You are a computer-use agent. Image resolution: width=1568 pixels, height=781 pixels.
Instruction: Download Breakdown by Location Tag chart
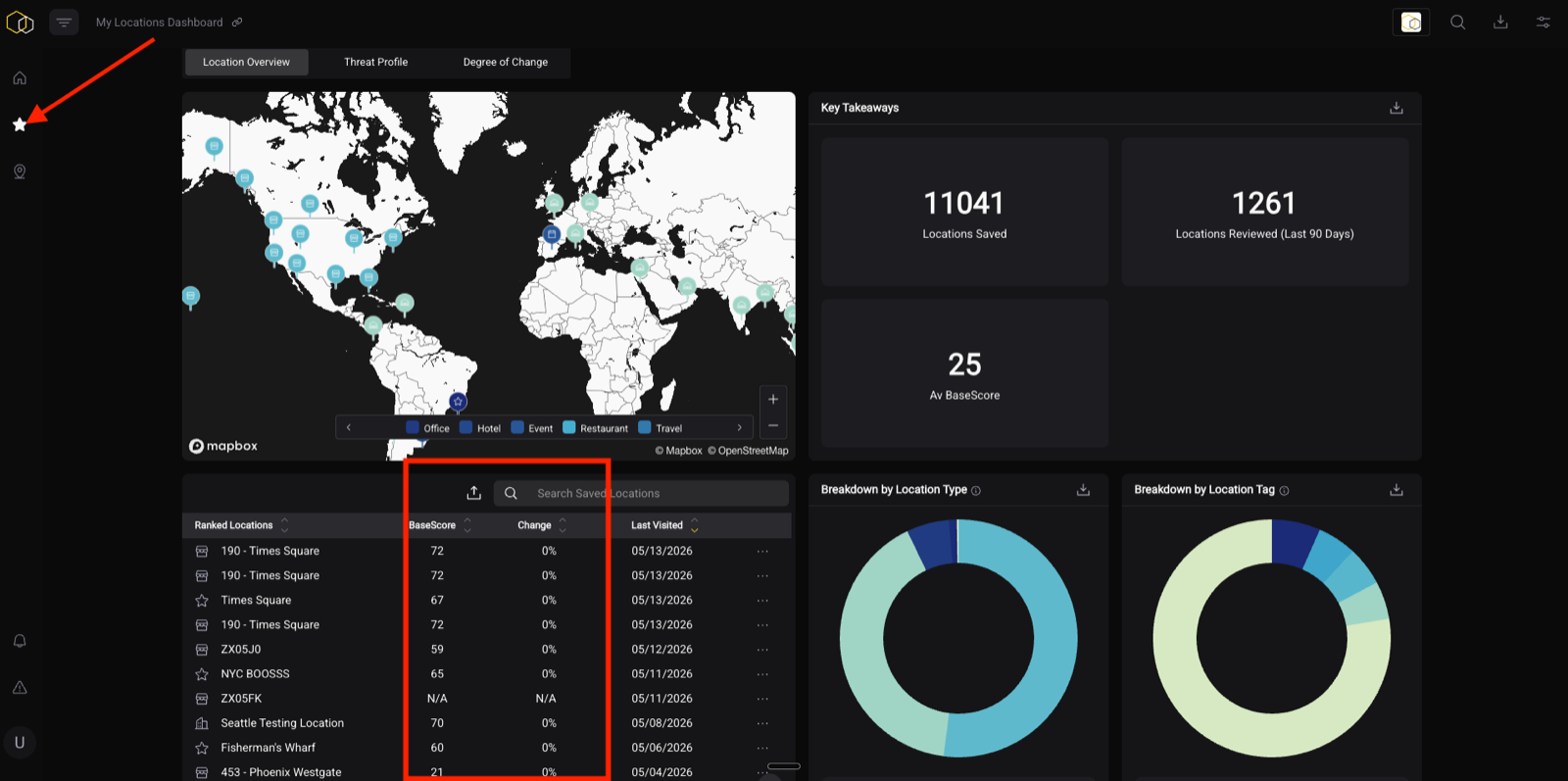point(1396,490)
